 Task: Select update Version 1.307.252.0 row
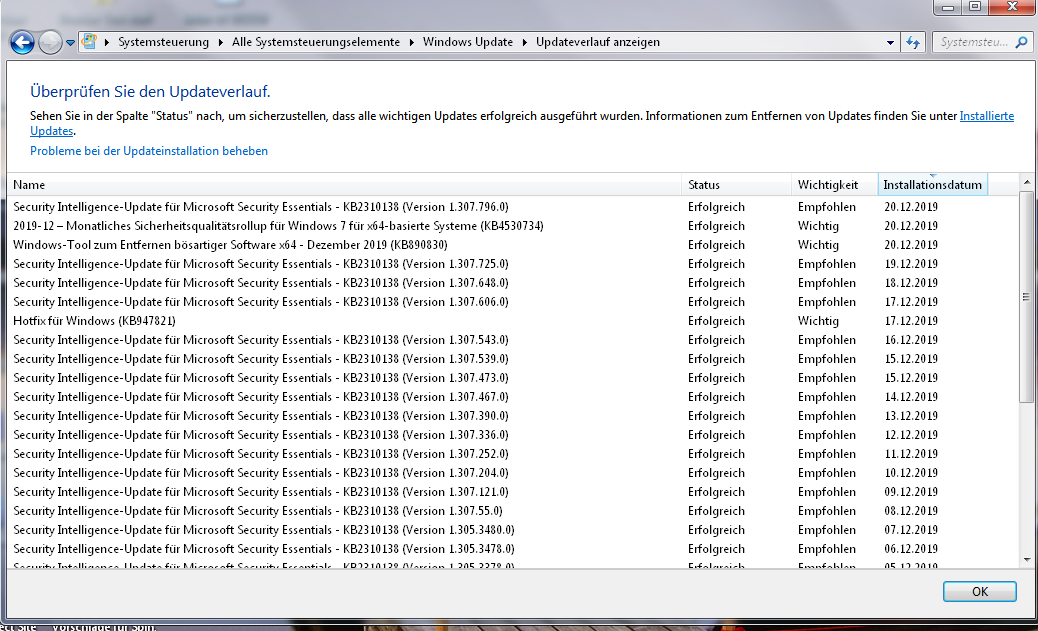pyautogui.click(x=513, y=454)
